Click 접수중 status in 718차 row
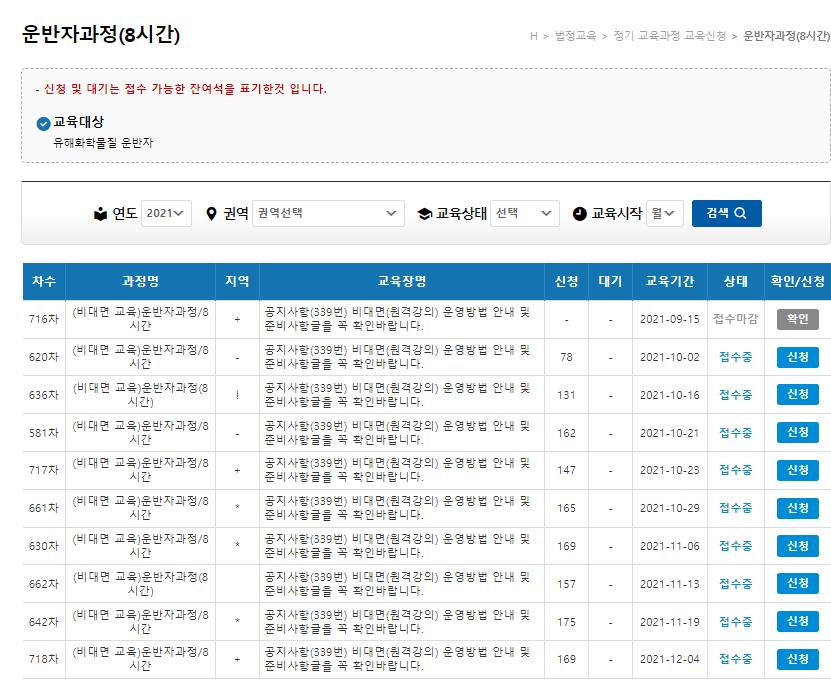 [x=736, y=659]
